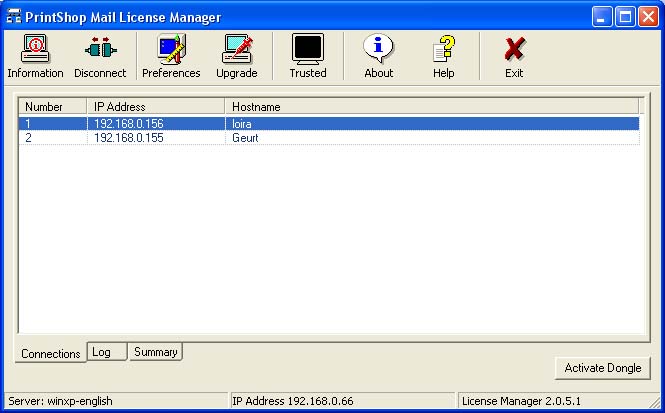
Task: Click connection number 1 cell
Action: click(x=53, y=124)
